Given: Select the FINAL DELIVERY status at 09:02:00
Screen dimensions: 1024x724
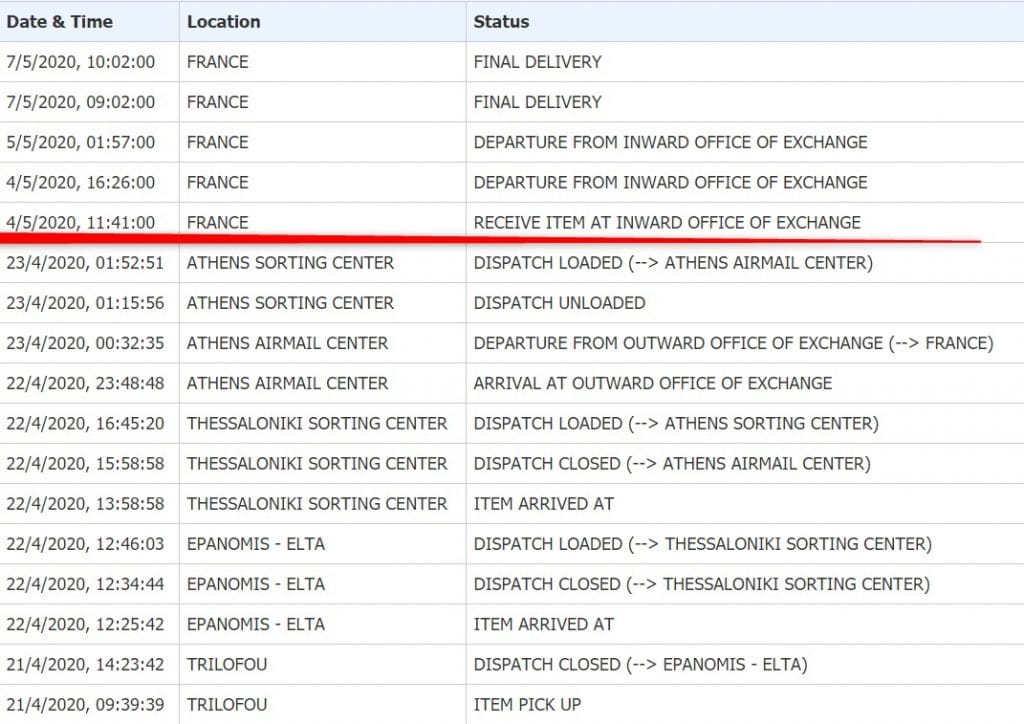Looking at the screenshot, I should 537,102.
